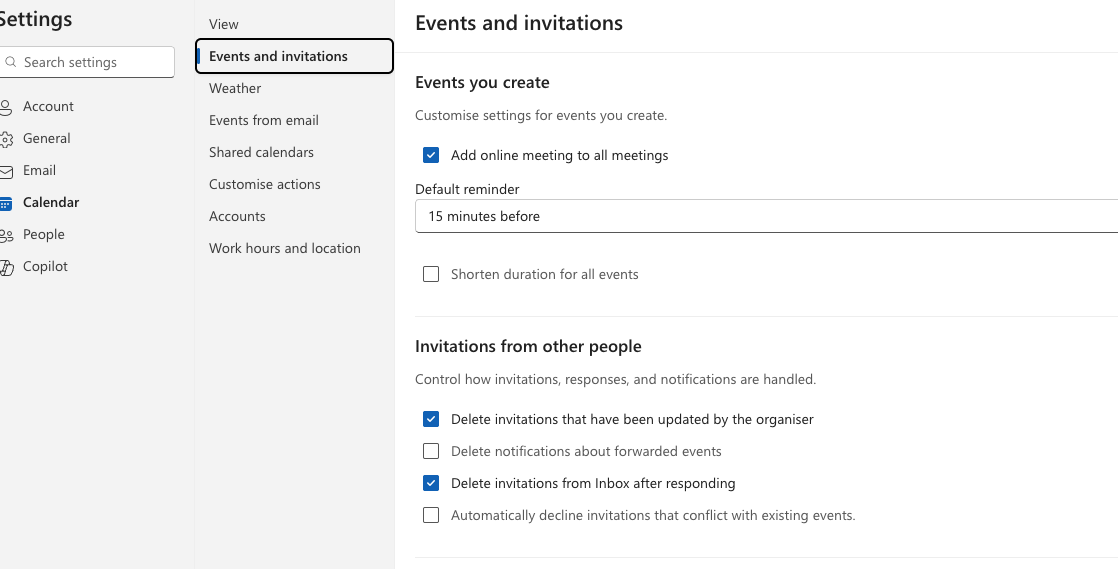Select Work hours and location
The image size is (1118, 569).
(285, 248)
